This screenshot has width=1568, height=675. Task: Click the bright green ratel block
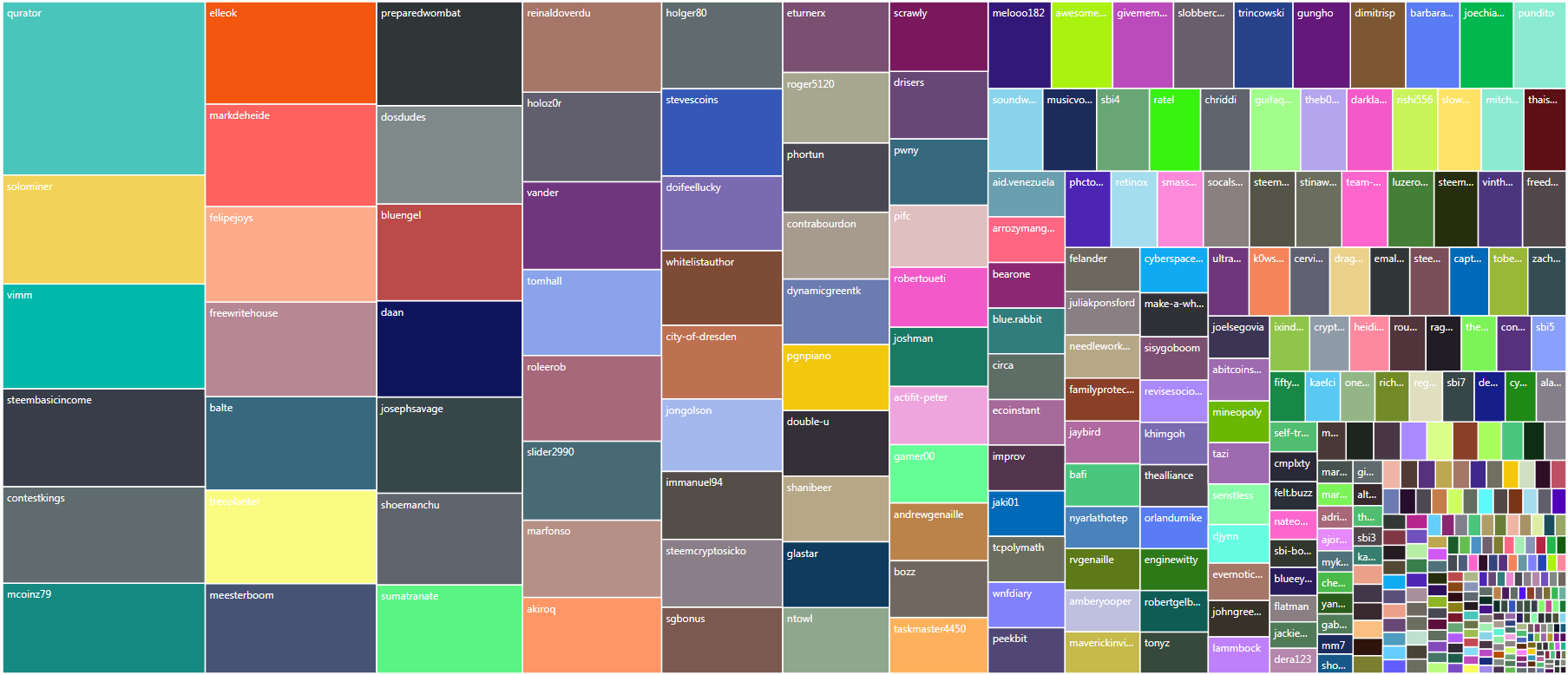1174,130
